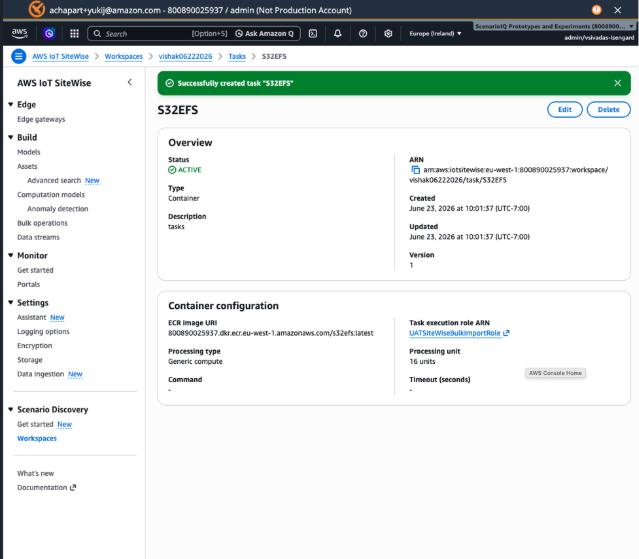Click the Ask Amazon Q button
639x559 pixels.
pyautogui.click(x=264, y=33)
